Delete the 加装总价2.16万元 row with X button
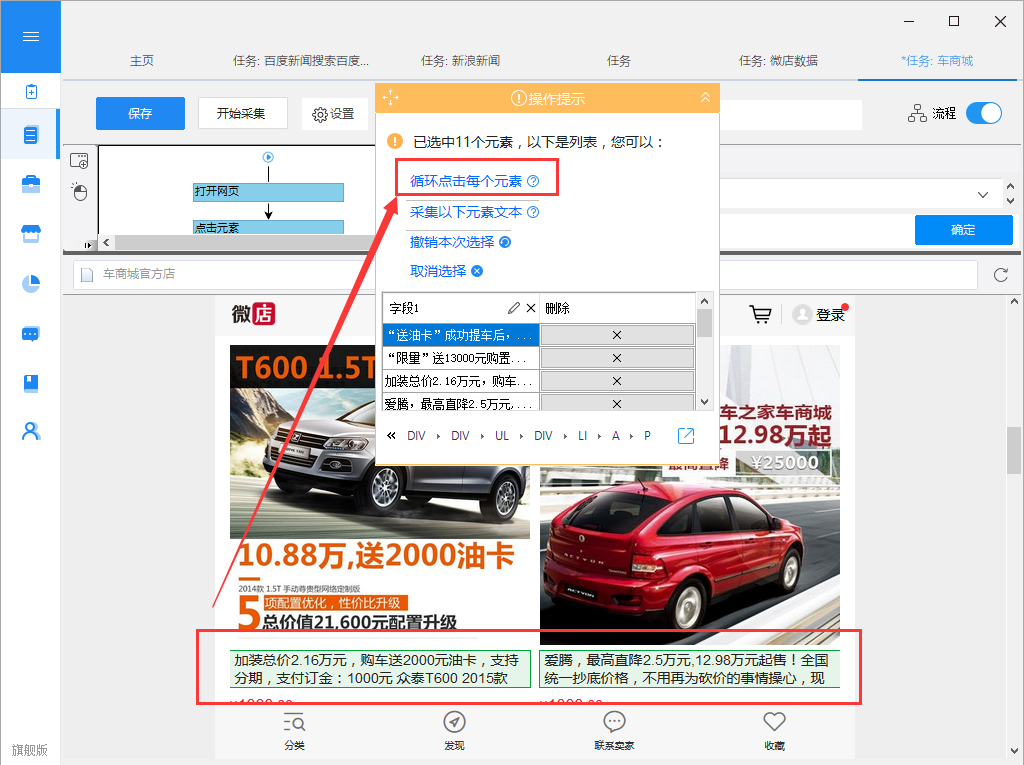Screen dimensions: 1024x765 click(617, 381)
